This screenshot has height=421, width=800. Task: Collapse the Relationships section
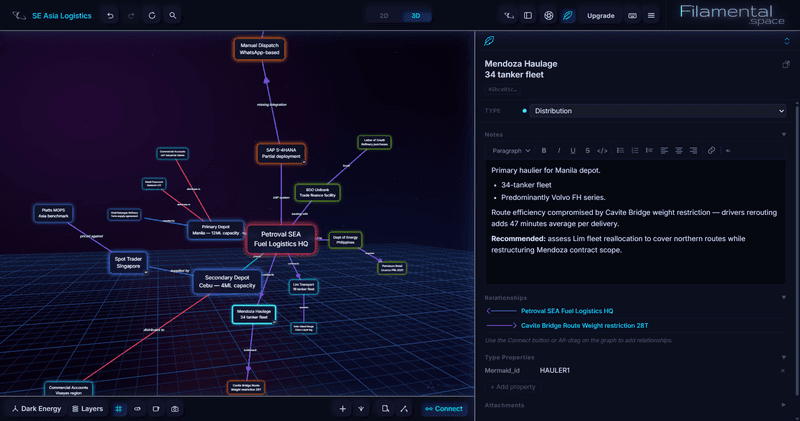[784, 298]
